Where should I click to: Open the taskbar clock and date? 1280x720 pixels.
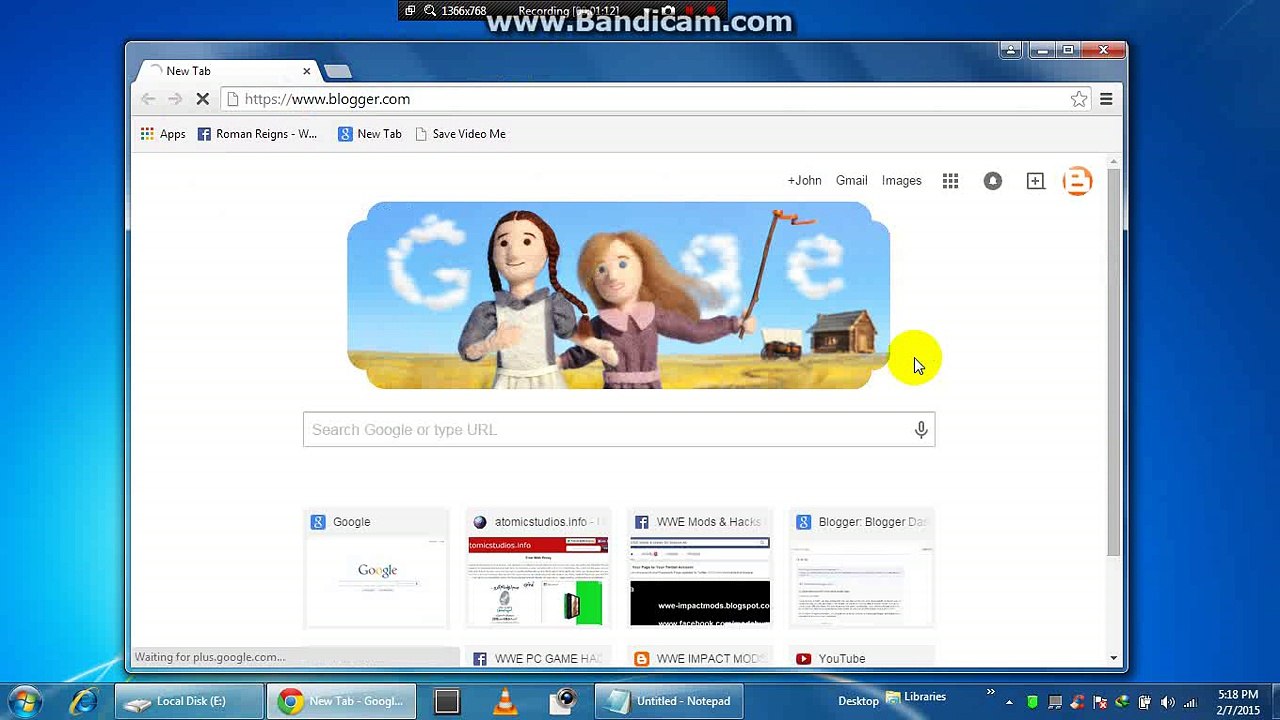(1238, 702)
